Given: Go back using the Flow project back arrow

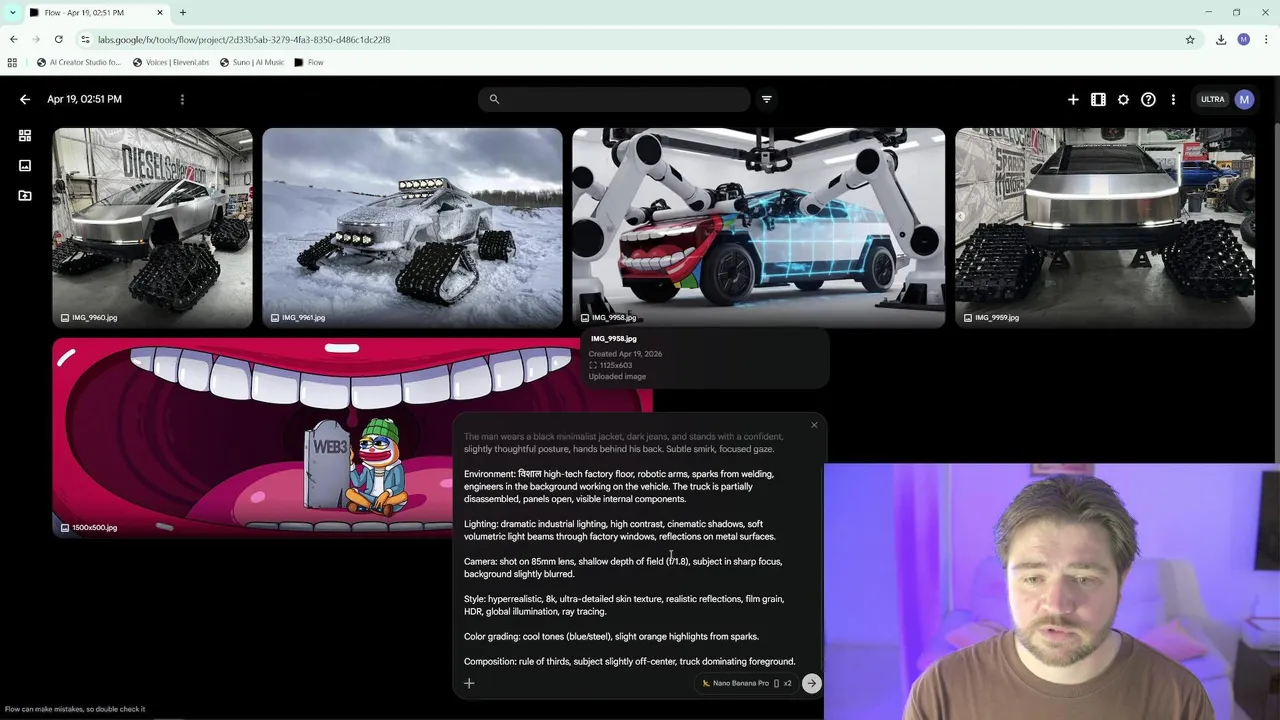Looking at the screenshot, I should (x=25, y=99).
